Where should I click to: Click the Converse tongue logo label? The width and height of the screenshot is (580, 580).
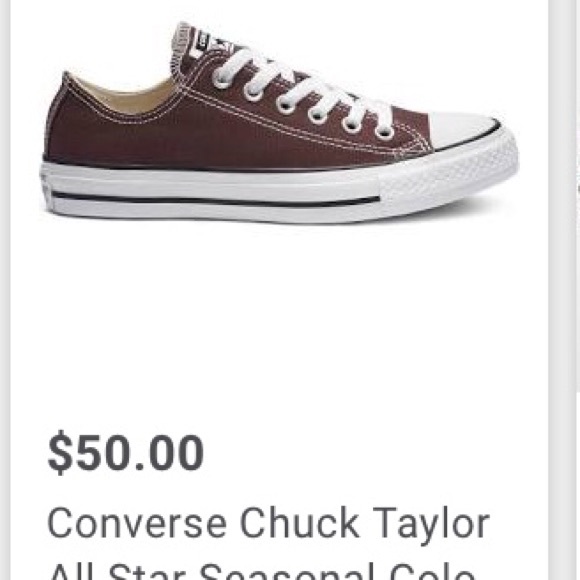[213, 41]
